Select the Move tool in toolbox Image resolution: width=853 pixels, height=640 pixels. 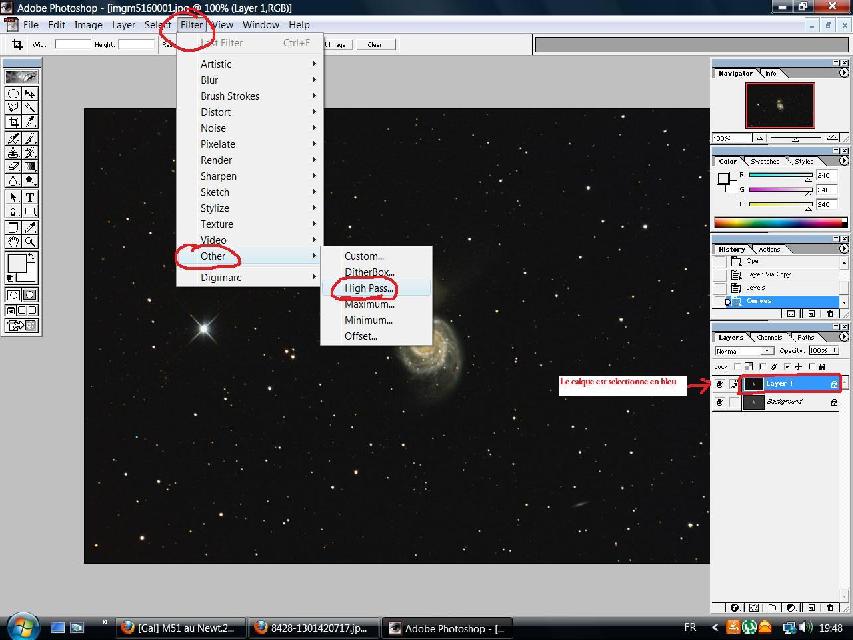(x=30, y=94)
